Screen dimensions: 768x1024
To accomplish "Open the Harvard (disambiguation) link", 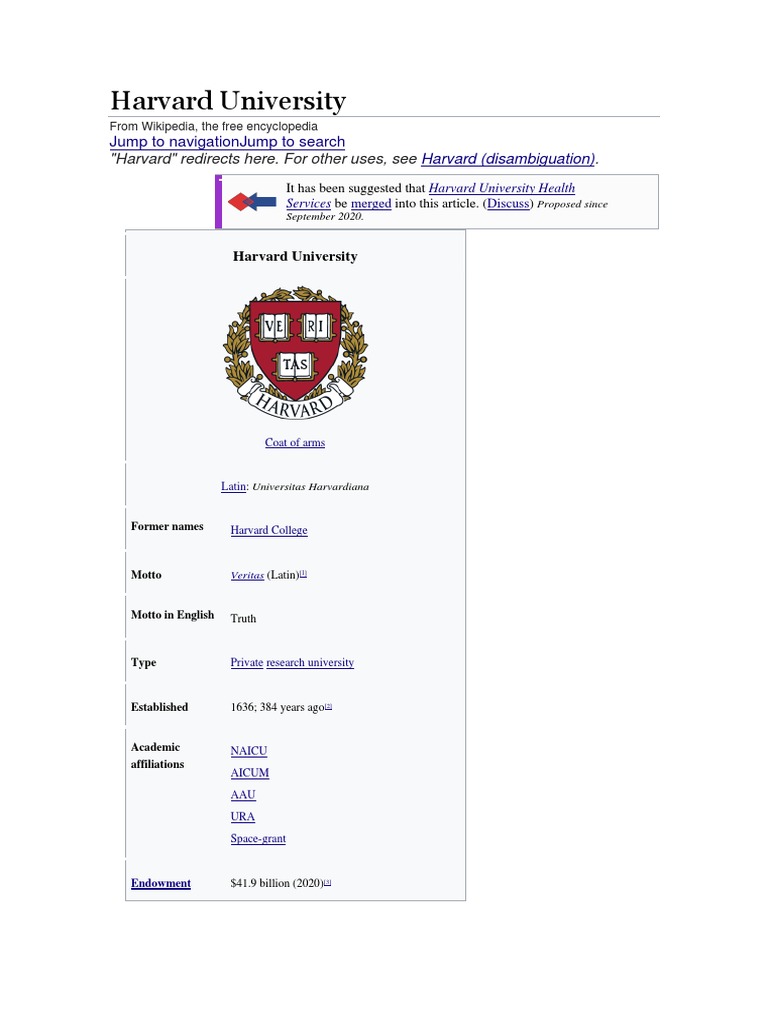I will click(508, 159).
